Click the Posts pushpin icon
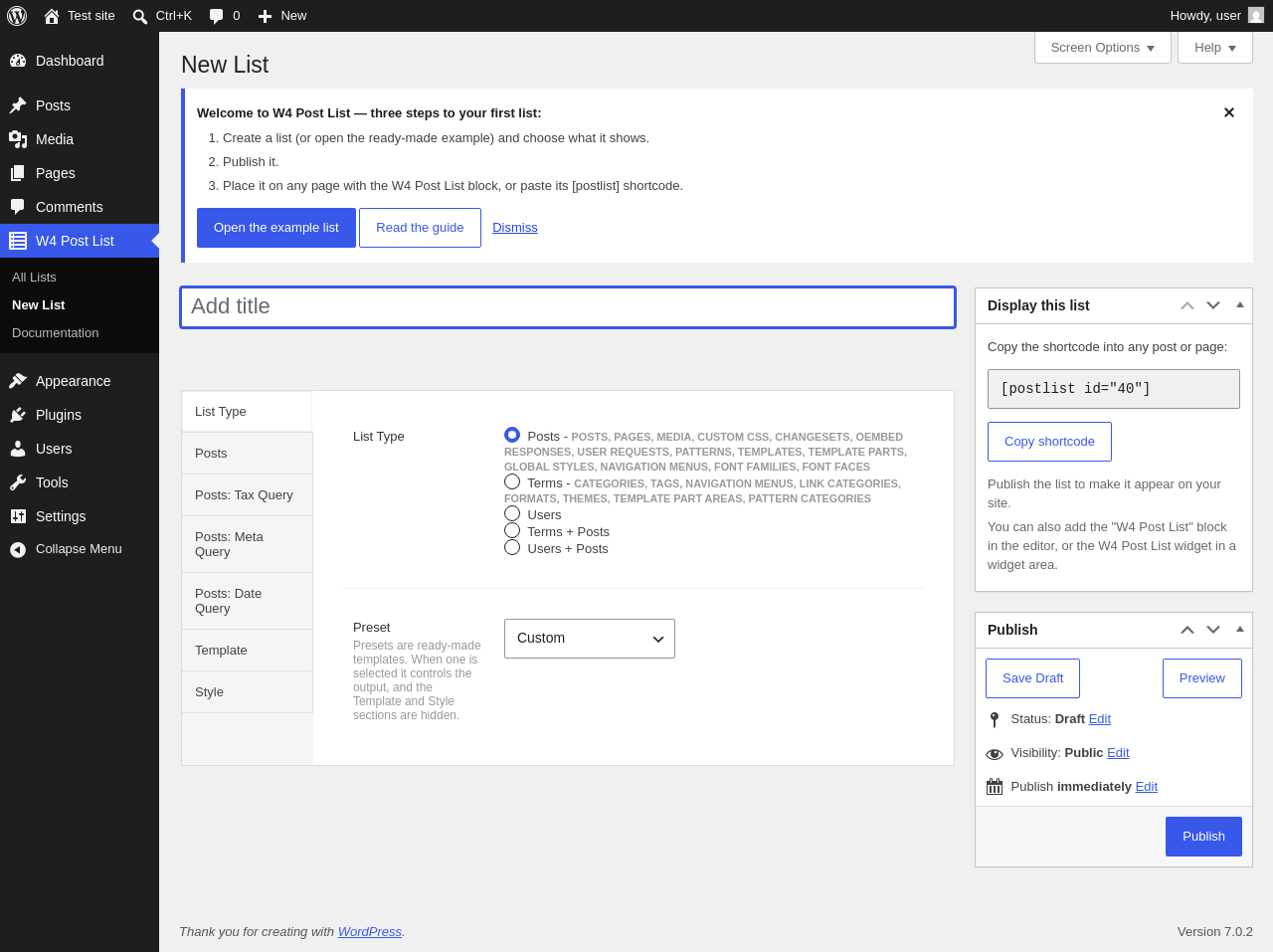 [18, 105]
